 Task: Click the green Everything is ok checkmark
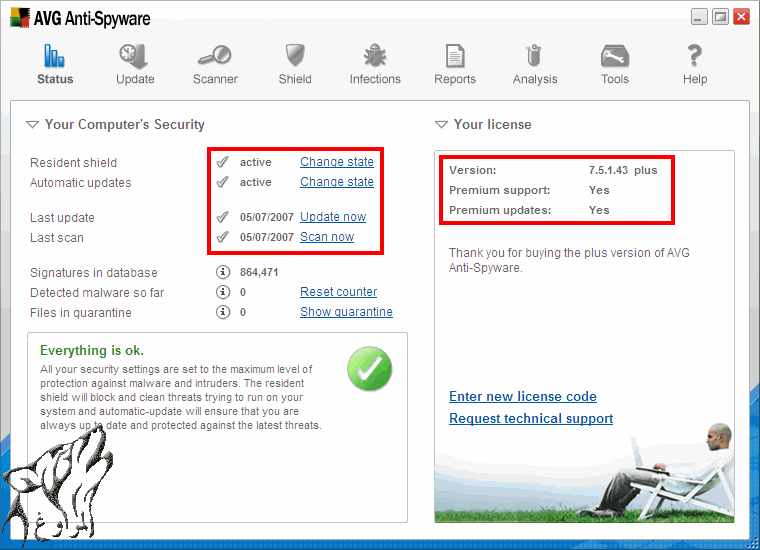click(x=369, y=368)
